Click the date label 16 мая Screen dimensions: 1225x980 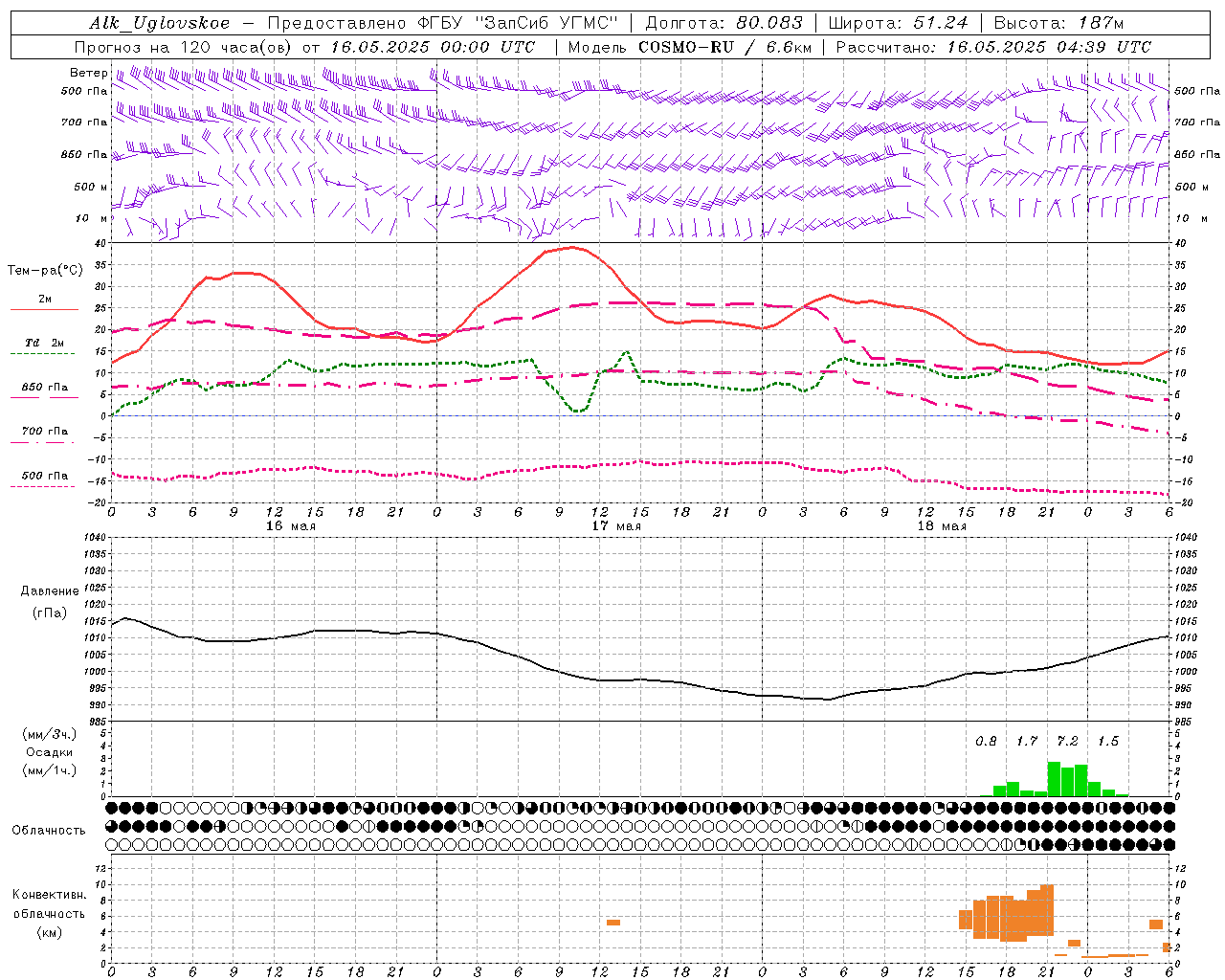[290, 526]
